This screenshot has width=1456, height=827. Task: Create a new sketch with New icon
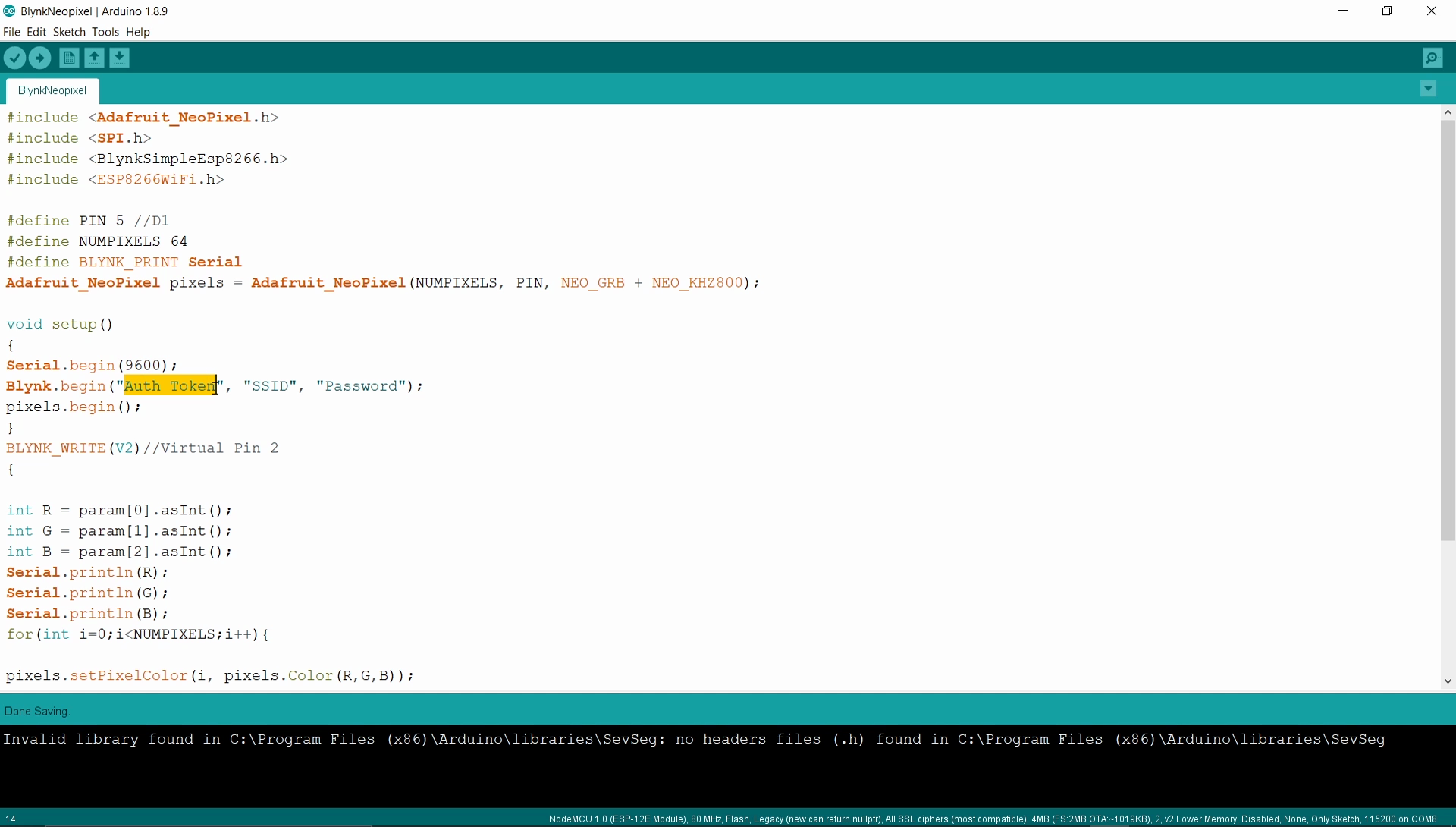tap(69, 58)
